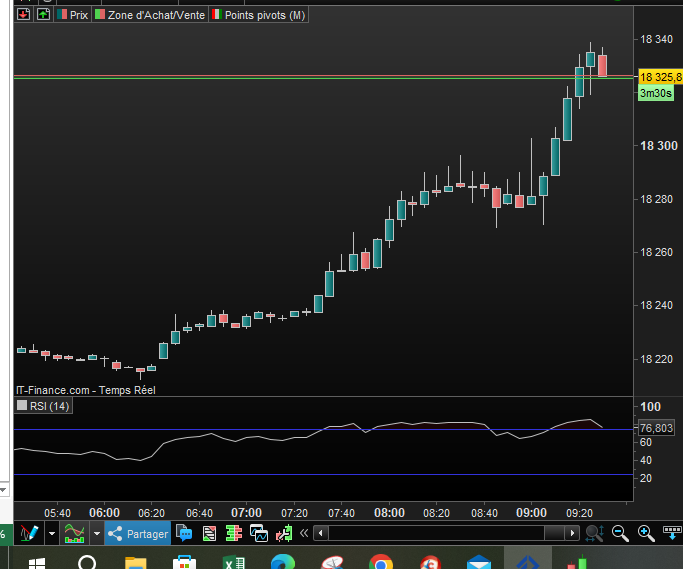683x569 pixels.
Task: Open the candlestick app on taskbar
Action: [577, 562]
